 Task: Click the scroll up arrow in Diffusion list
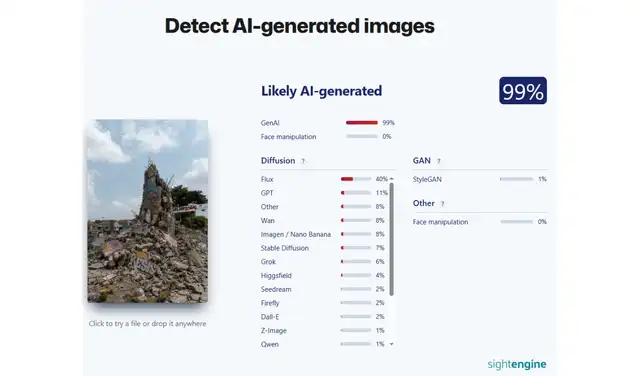[x=391, y=179]
